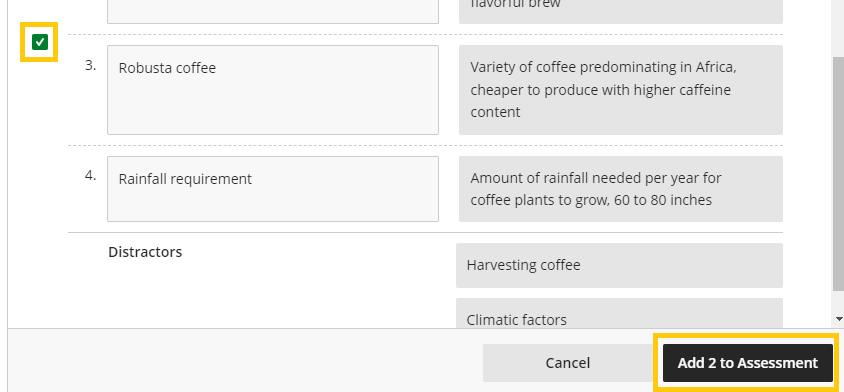Select the Rainfall requirement prompt field

(x=273, y=189)
